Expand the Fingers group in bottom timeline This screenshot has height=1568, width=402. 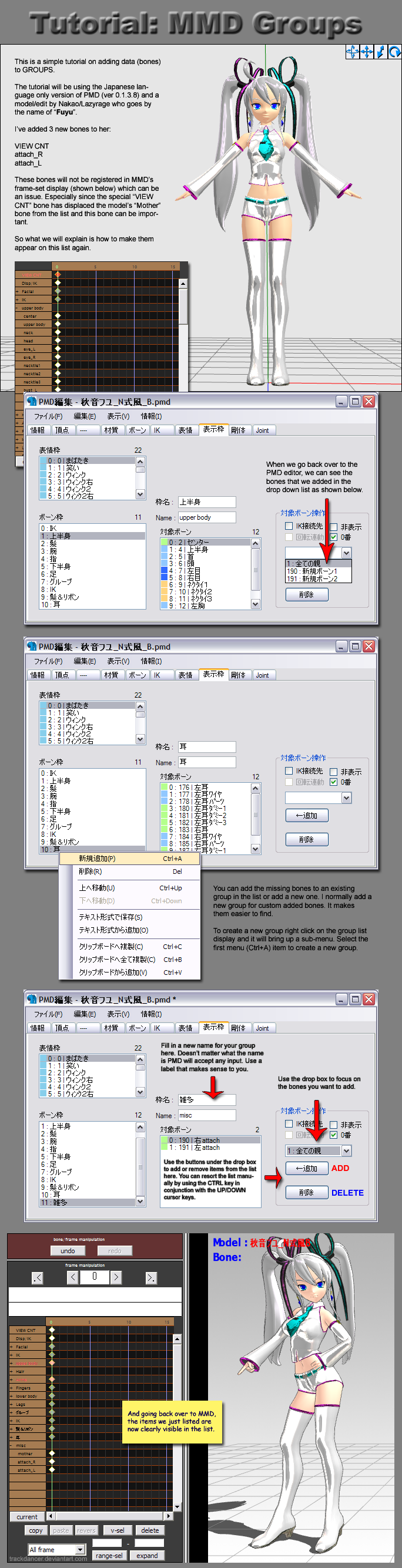(x=12, y=1388)
